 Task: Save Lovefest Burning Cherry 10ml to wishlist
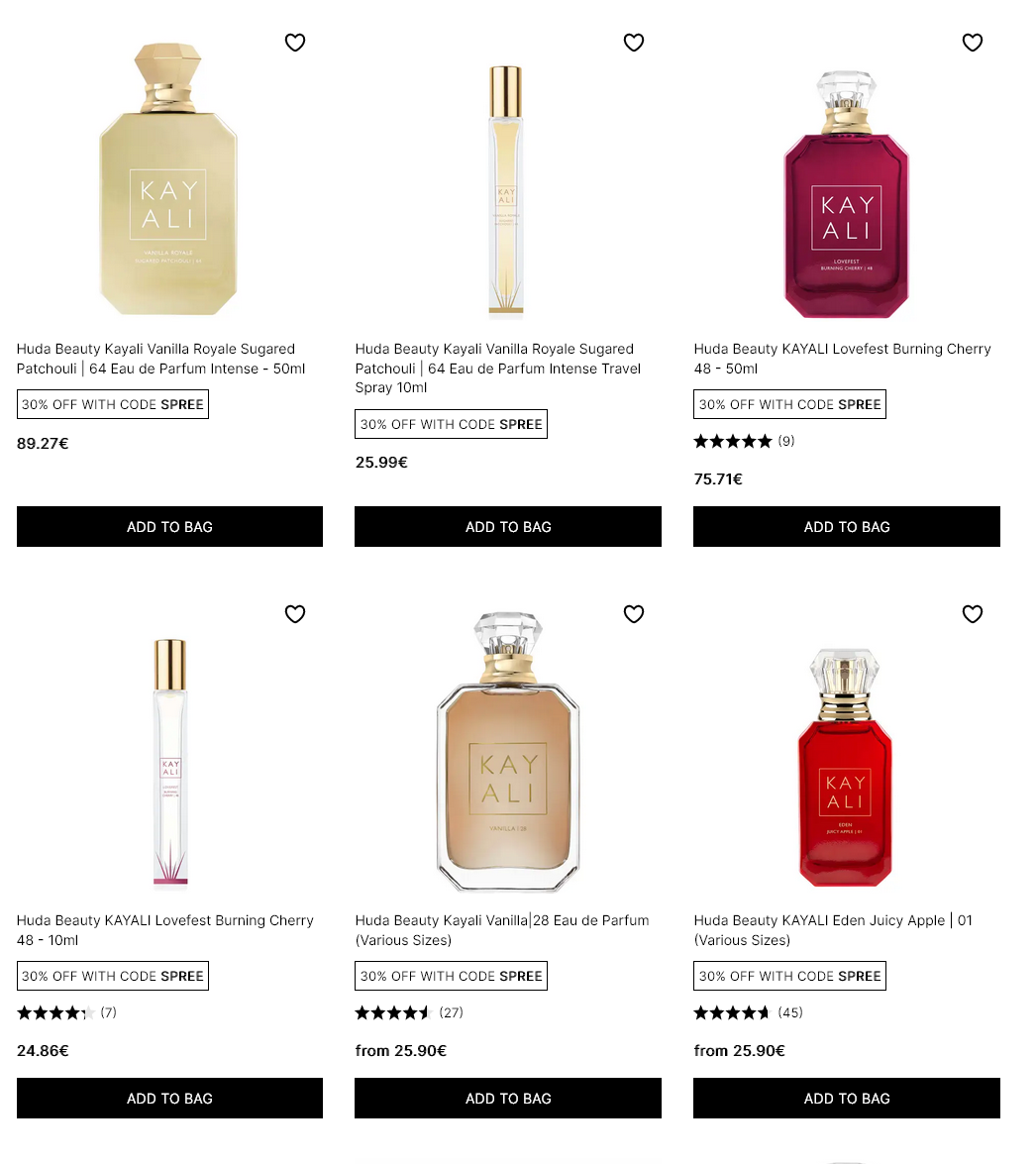(295, 614)
